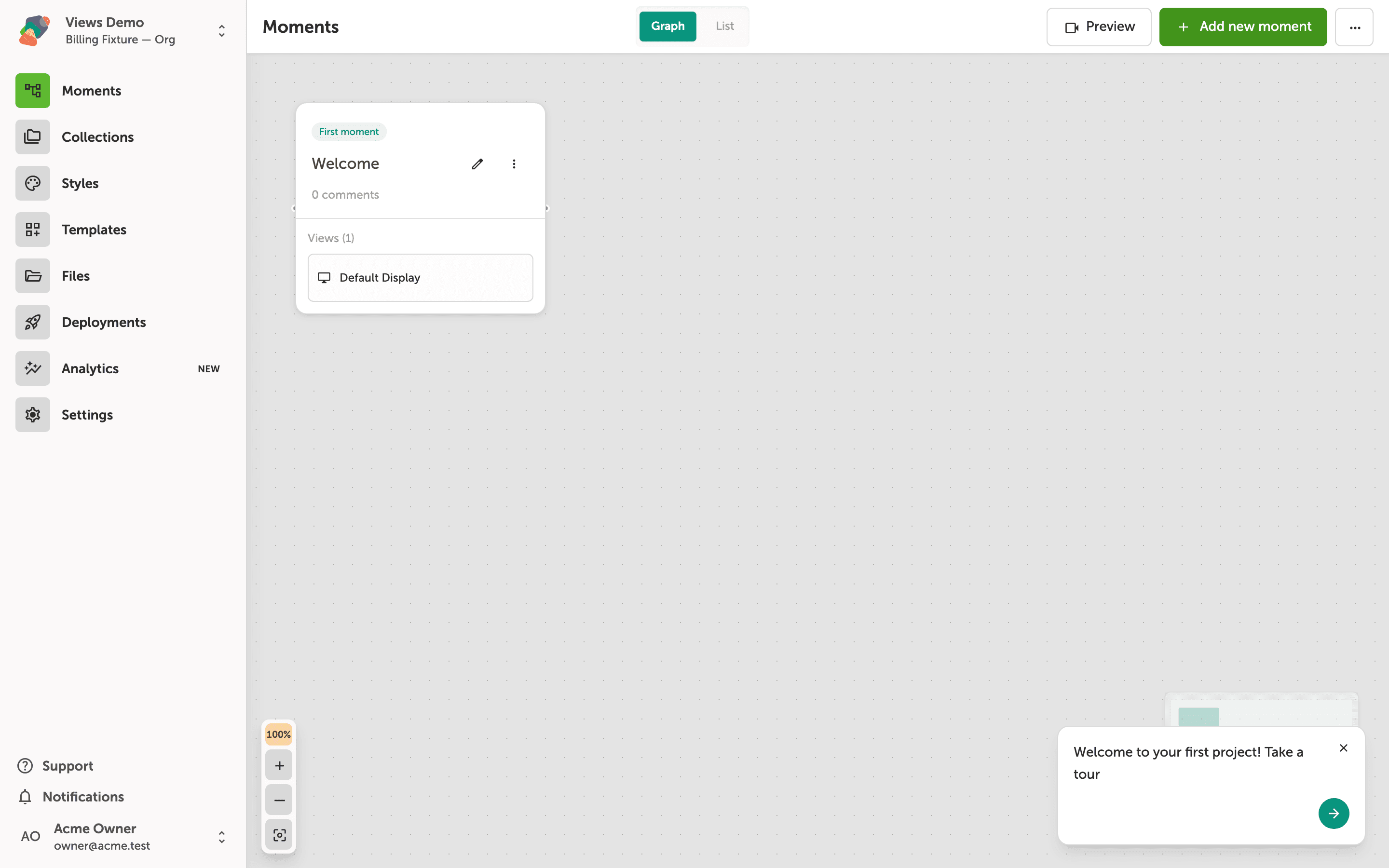Expand the Acme Owner account menu
The height and width of the screenshot is (868, 1389).
pyautogui.click(x=221, y=837)
